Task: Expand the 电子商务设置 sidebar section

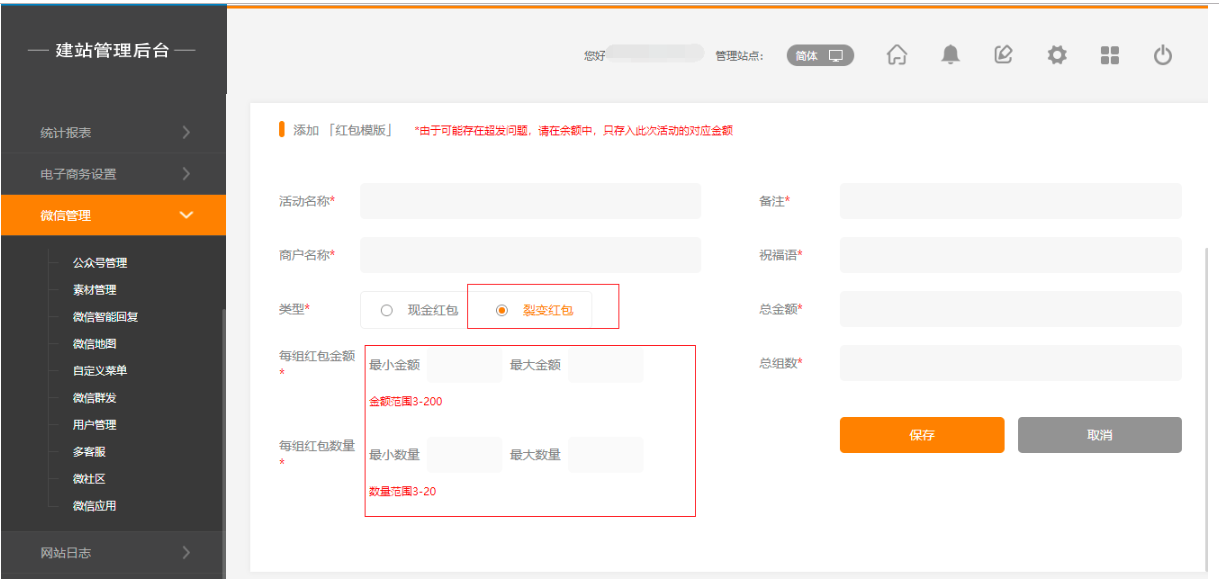Action: (x=113, y=174)
